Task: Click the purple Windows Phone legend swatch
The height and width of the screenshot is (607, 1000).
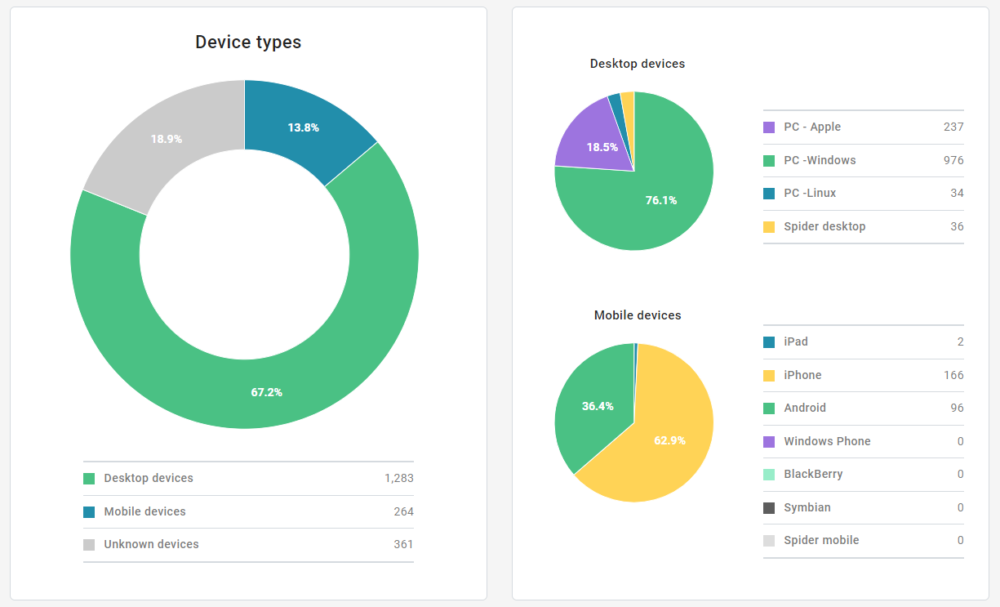Action: 769,441
